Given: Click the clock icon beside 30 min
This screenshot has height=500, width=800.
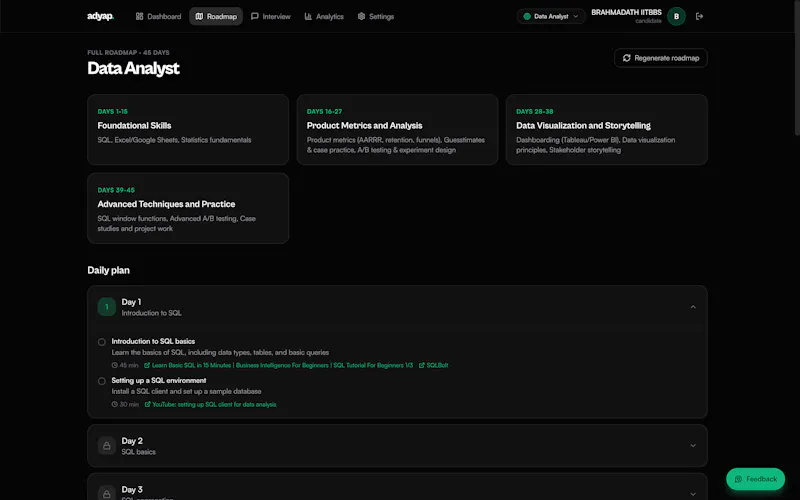Looking at the screenshot, I should point(115,404).
